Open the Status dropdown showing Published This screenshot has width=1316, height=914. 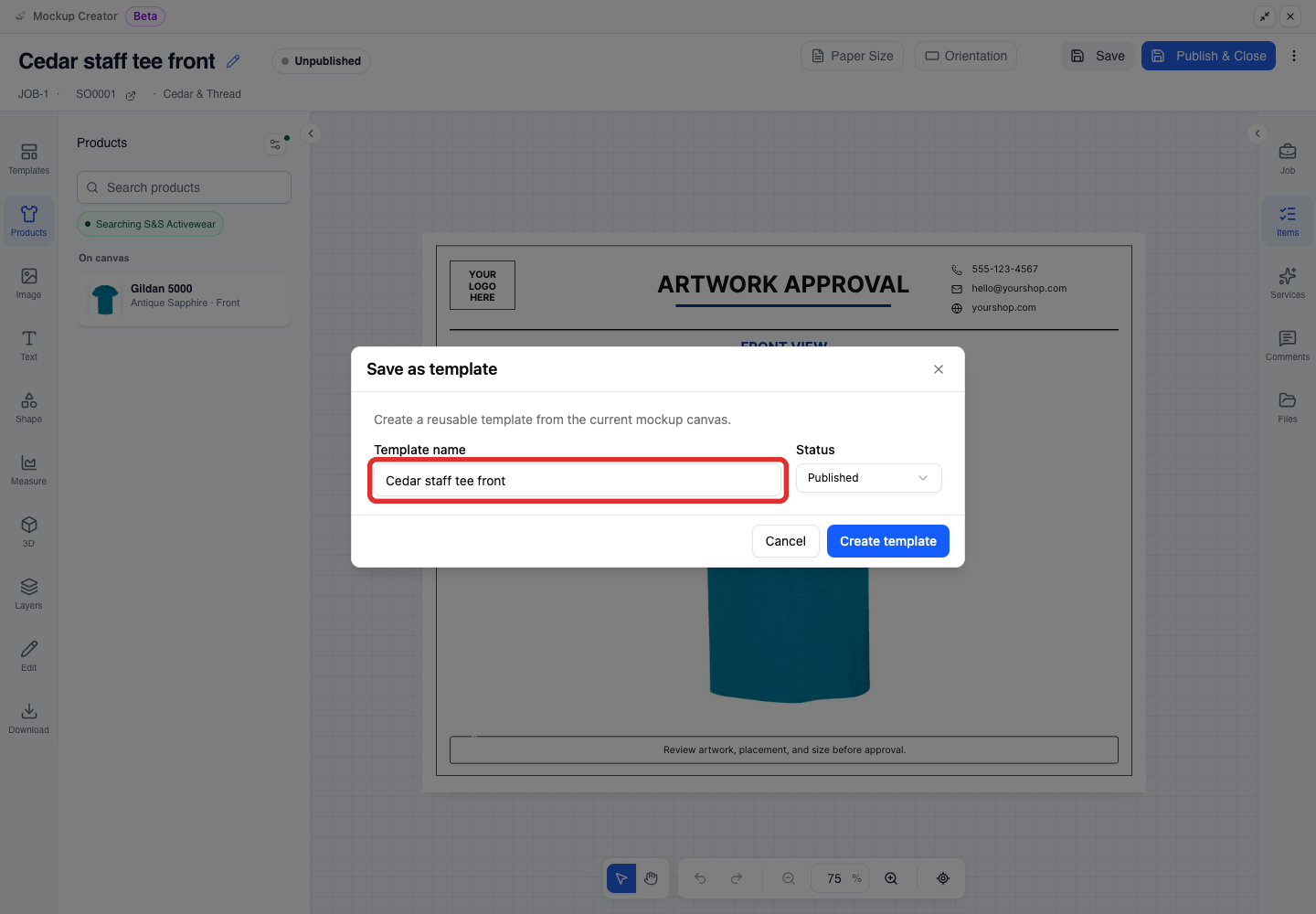point(869,478)
